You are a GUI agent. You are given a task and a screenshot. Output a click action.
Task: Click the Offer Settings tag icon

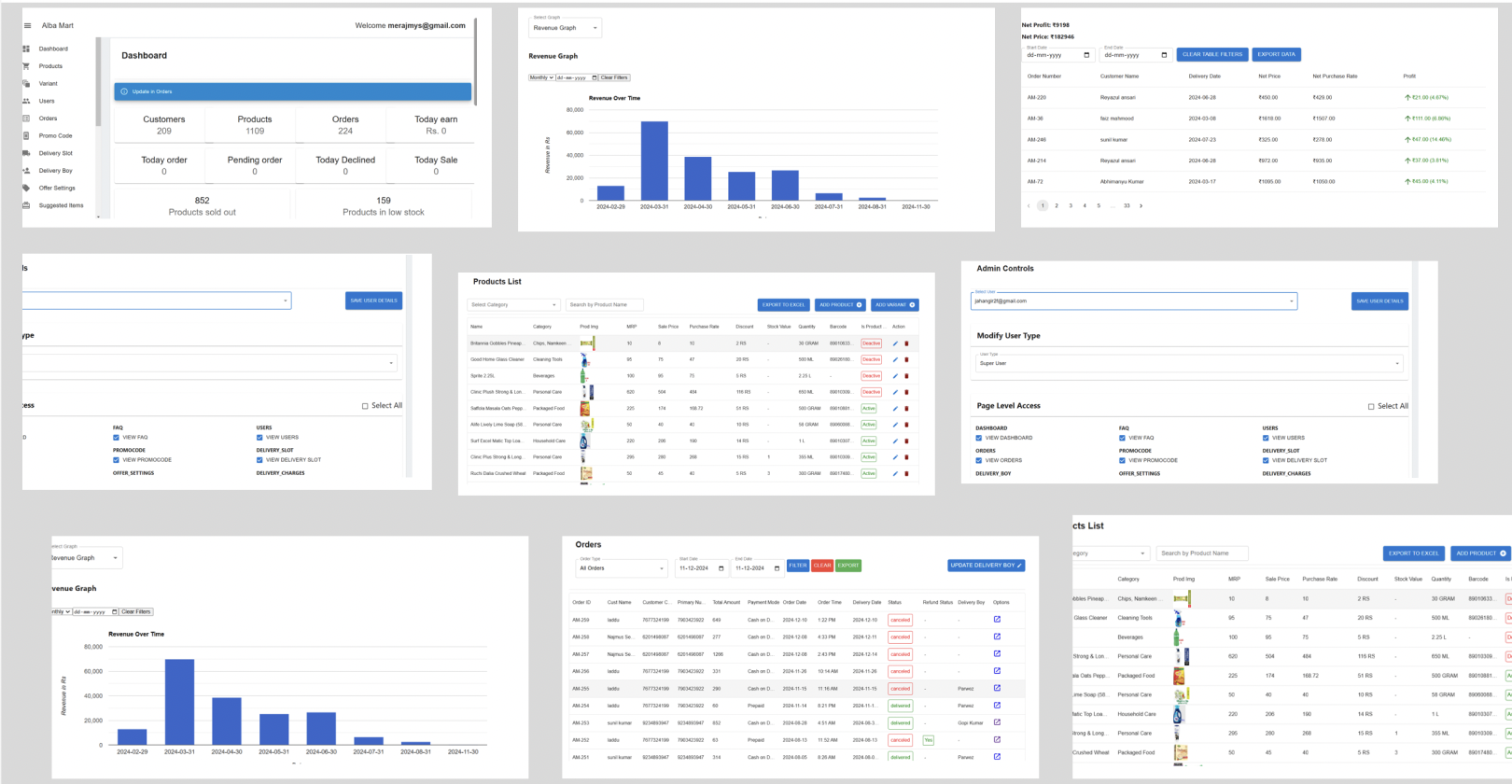(x=26, y=188)
